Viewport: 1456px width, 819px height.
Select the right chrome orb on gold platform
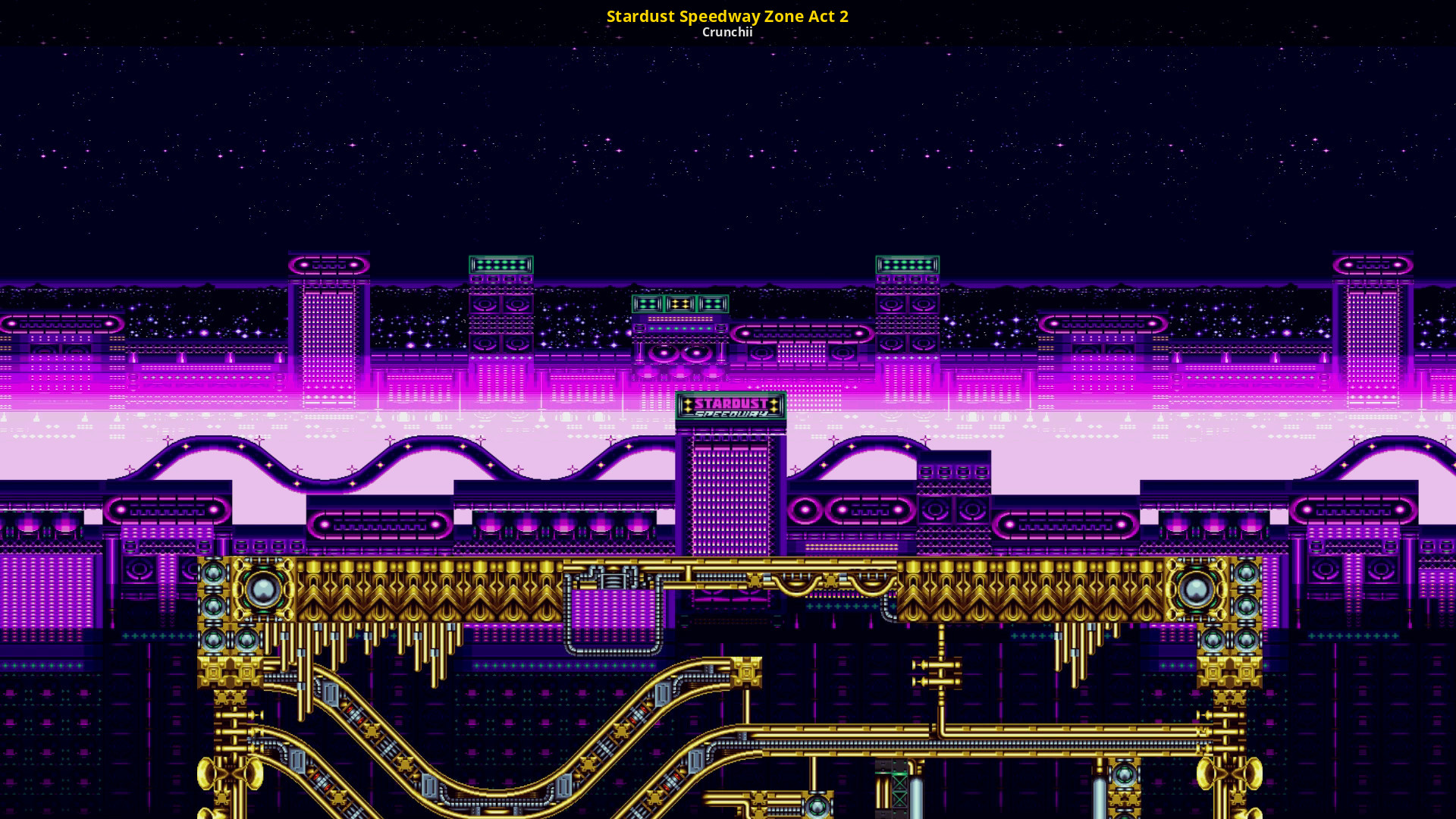(x=1196, y=589)
